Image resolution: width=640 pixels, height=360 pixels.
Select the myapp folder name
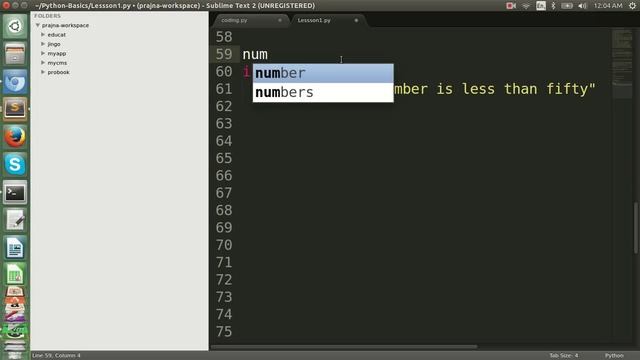point(57,53)
